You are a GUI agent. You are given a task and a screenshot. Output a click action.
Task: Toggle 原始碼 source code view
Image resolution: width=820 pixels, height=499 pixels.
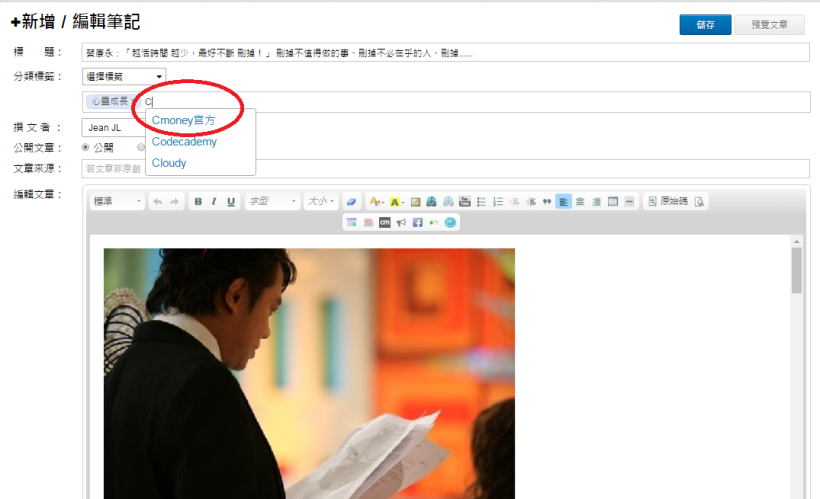(x=668, y=202)
